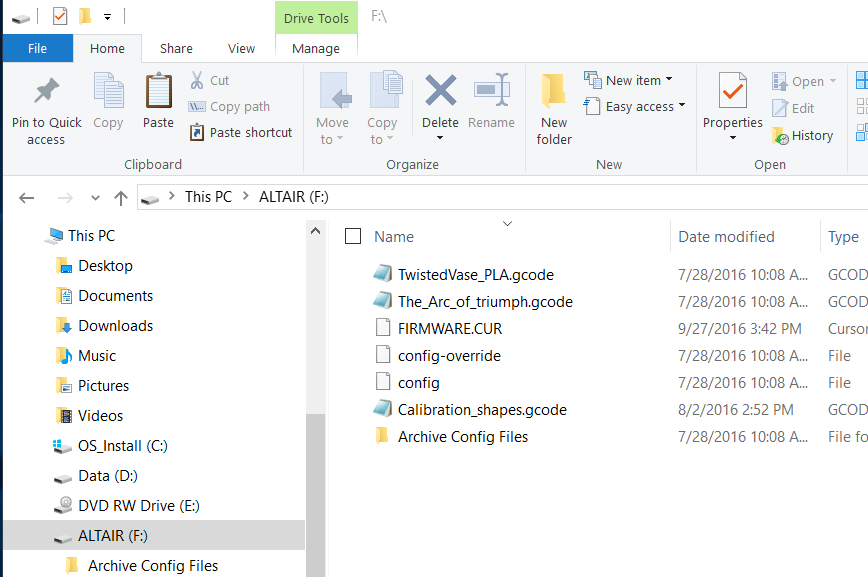
Task: Select The_Arc_of_triumph.gcode file
Action: coord(485,301)
